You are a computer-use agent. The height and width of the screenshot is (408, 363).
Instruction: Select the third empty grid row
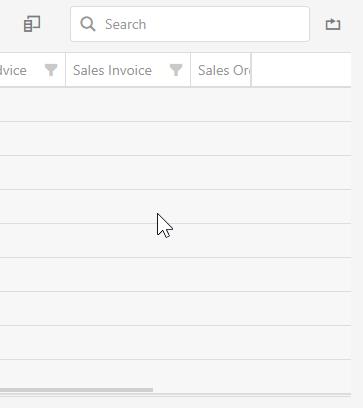click(175, 173)
